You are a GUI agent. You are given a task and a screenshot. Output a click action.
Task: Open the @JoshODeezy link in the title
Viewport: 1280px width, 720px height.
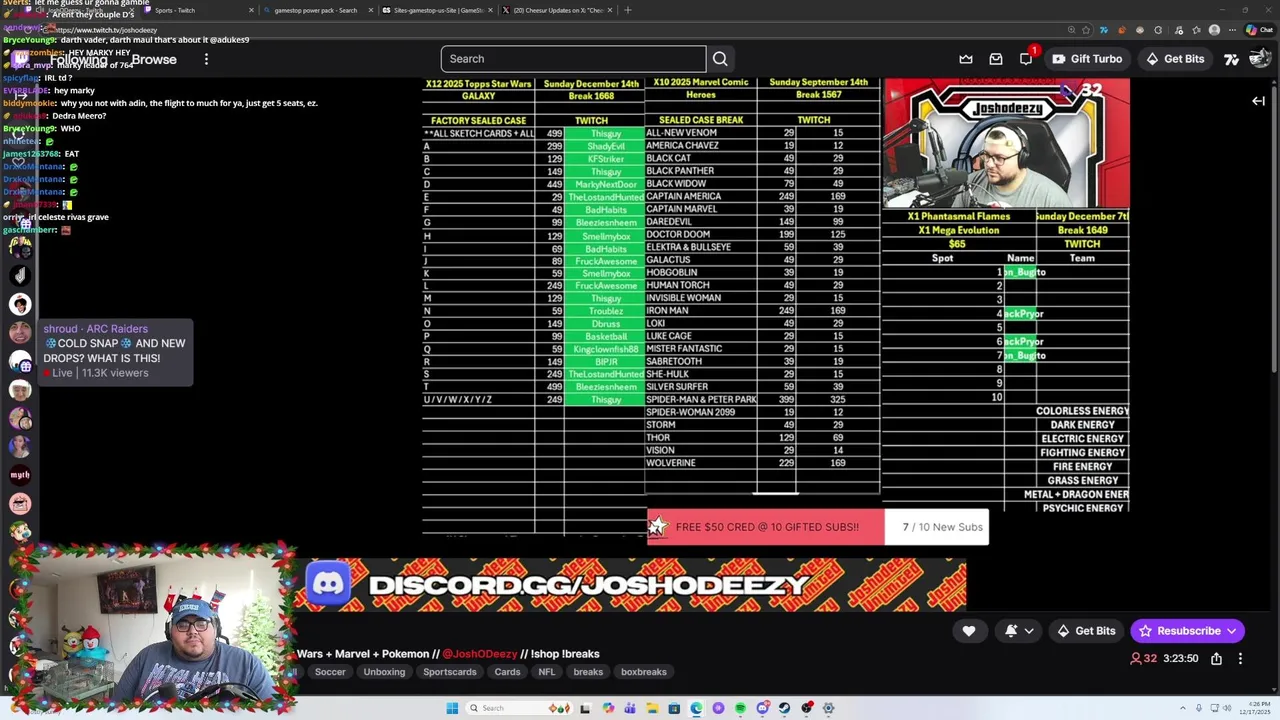479,654
